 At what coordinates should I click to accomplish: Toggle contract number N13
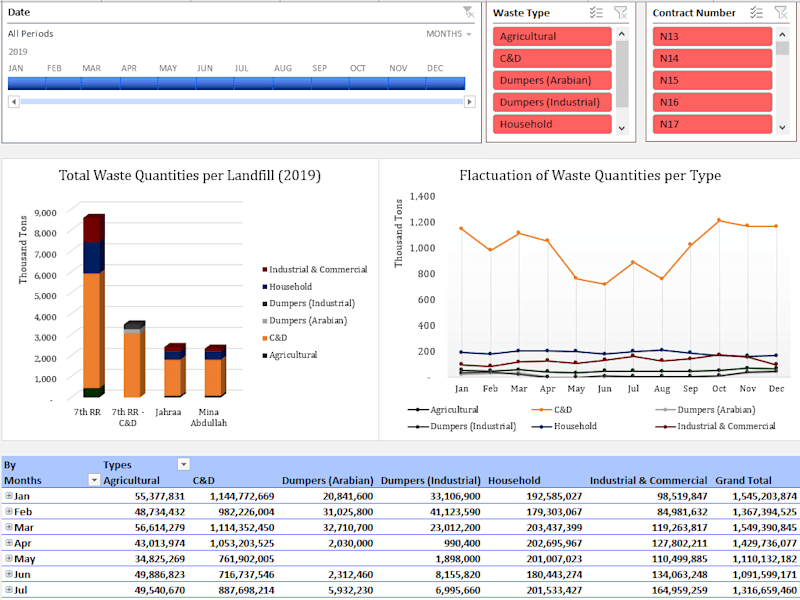coord(712,36)
